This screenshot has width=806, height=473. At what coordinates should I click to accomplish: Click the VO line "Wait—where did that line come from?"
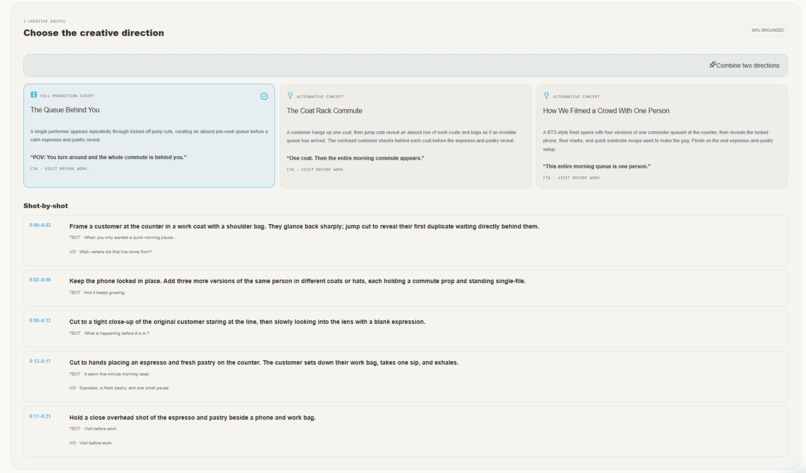[x=111, y=252]
